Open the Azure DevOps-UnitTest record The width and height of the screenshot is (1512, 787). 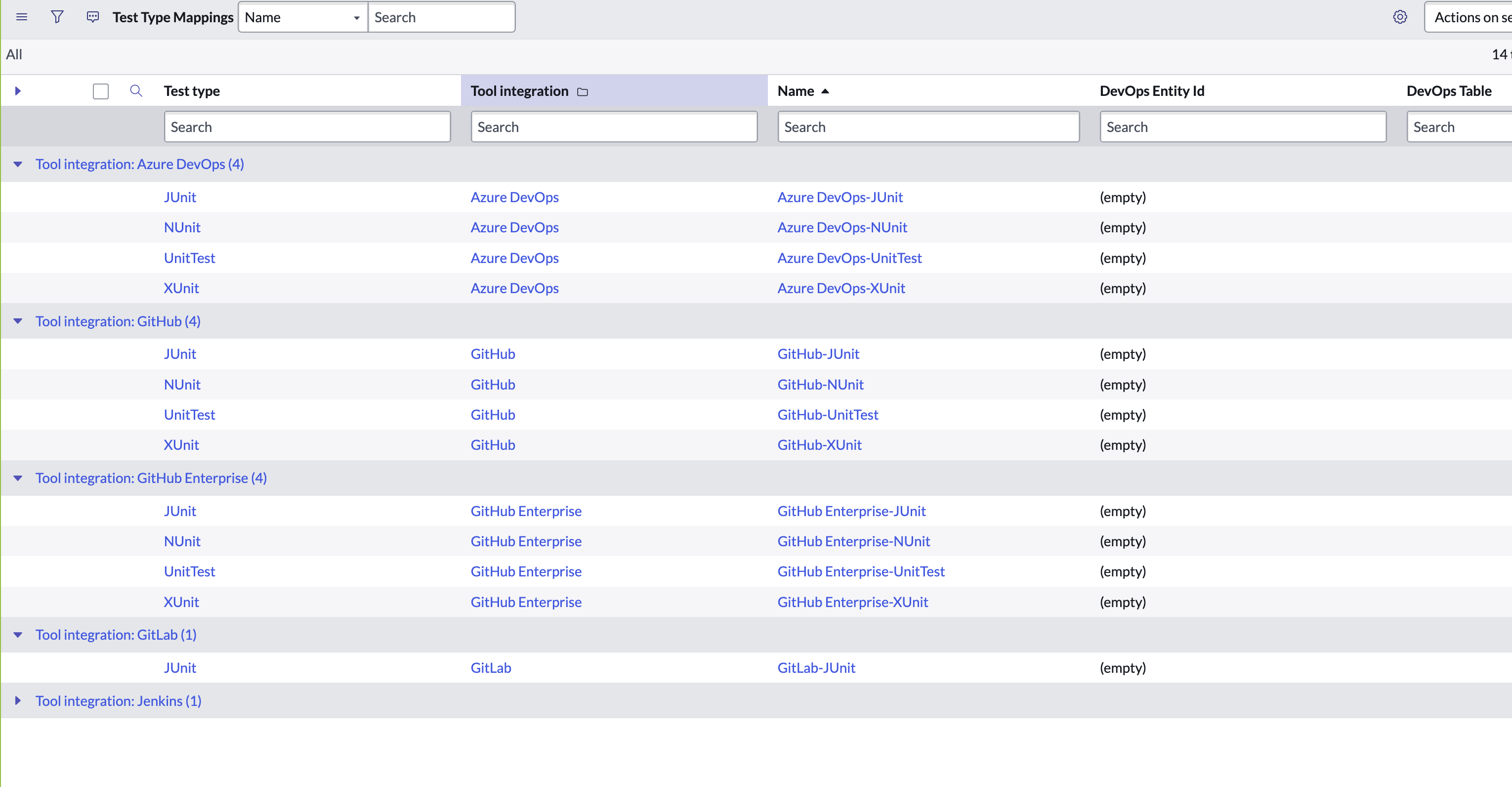point(849,258)
